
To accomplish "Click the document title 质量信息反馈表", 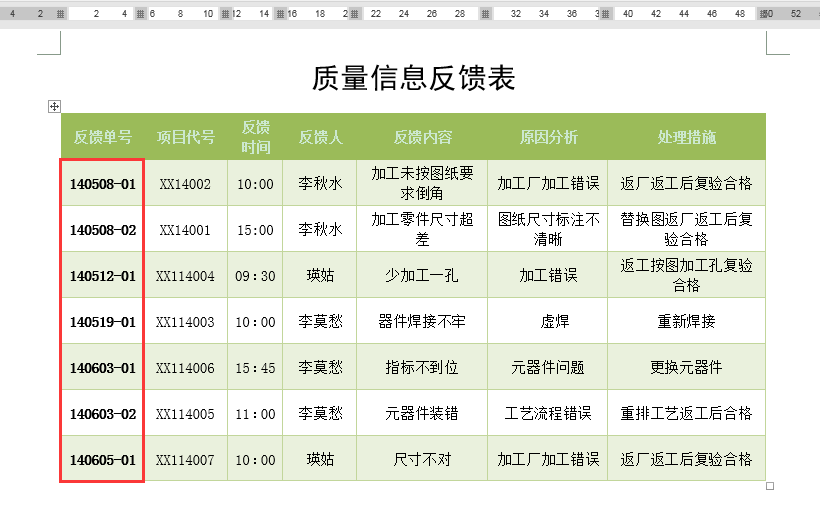I will coord(414,78).
